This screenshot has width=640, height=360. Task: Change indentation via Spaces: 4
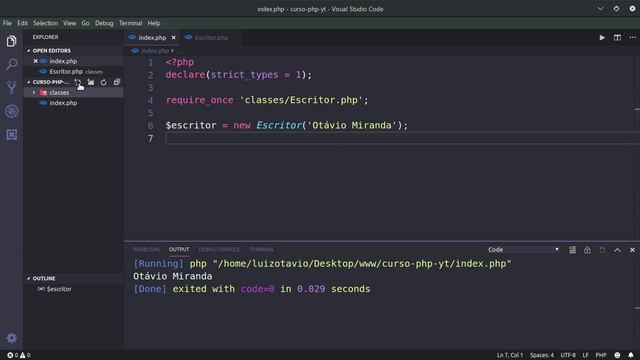pyautogui.click(x=542, y=355)
